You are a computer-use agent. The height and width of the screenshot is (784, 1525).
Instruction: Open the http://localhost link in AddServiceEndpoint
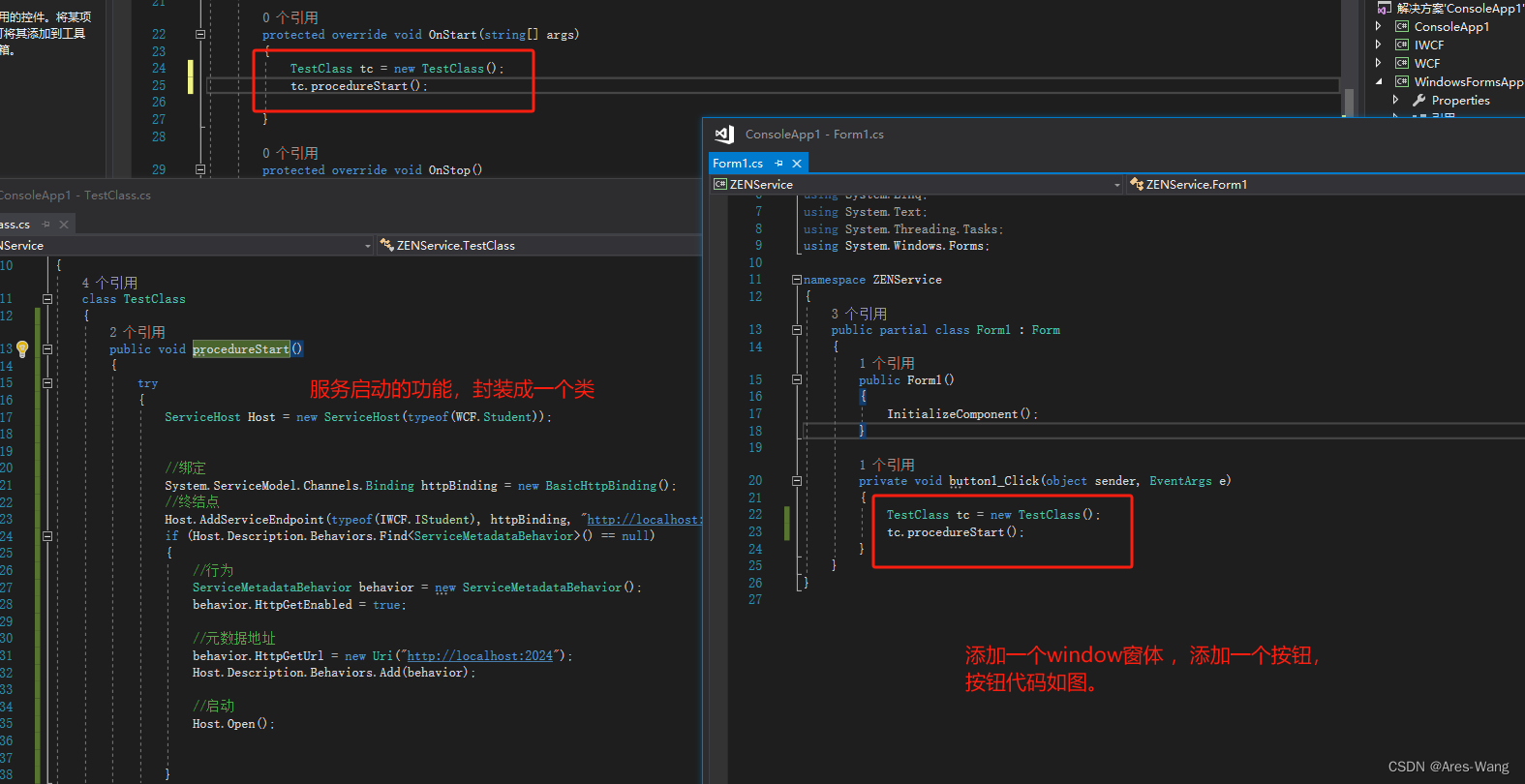tap(644, 520)
